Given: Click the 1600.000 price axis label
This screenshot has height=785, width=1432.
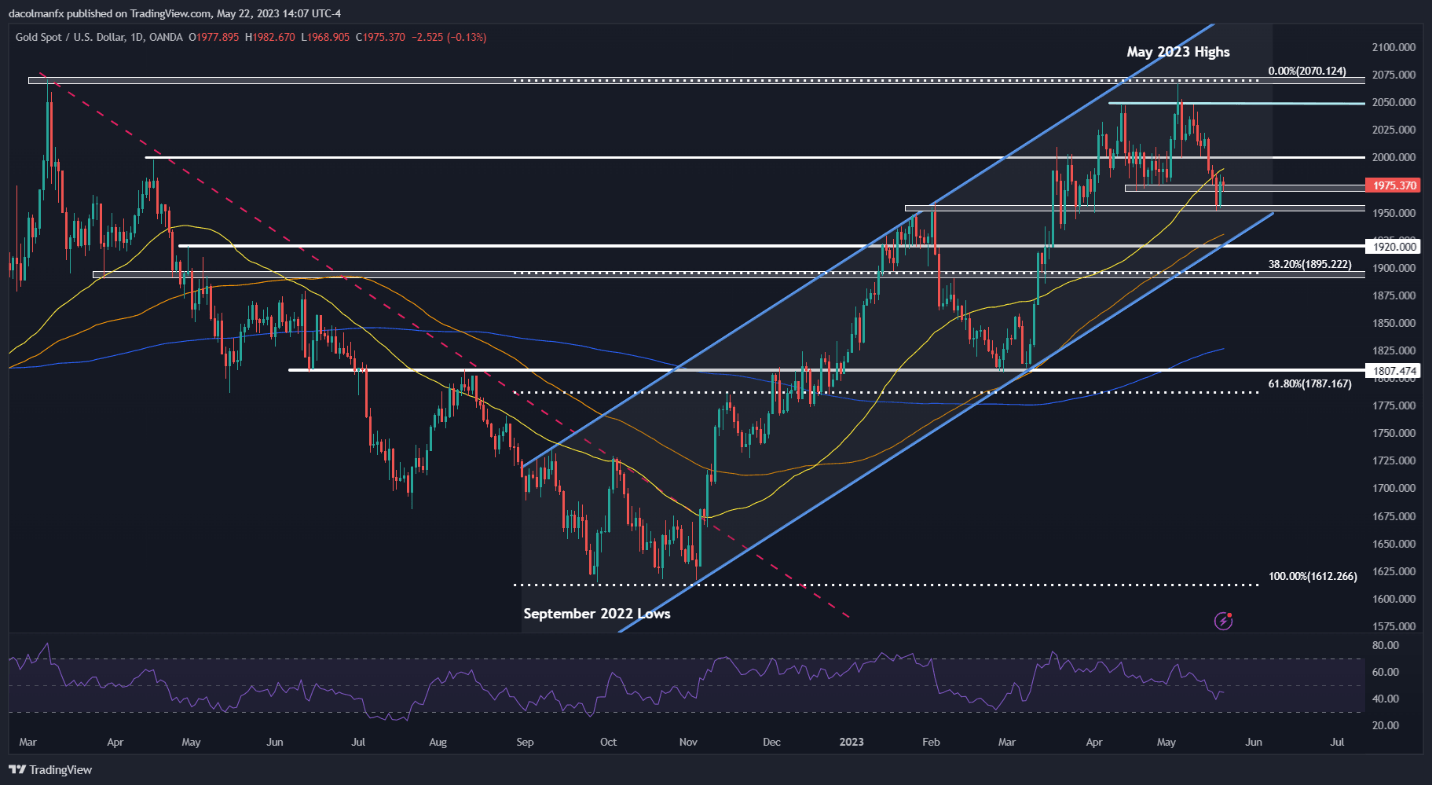Looking at the screenshot, I should coord(1394,599).
